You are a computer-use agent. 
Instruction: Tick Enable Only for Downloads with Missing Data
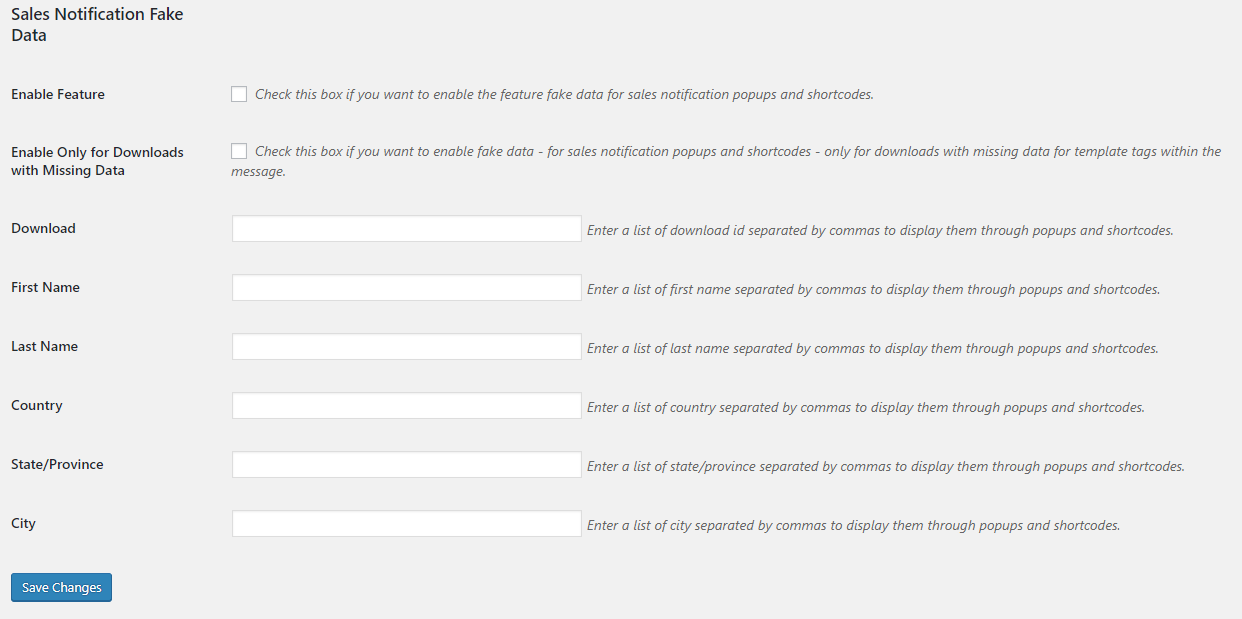[239, 151]
